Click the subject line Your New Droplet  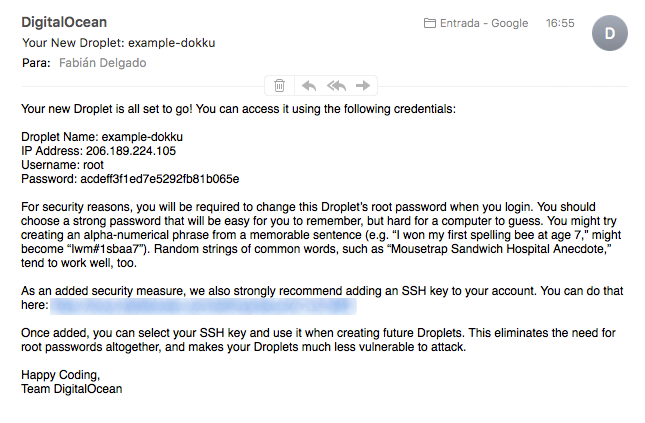118,43
